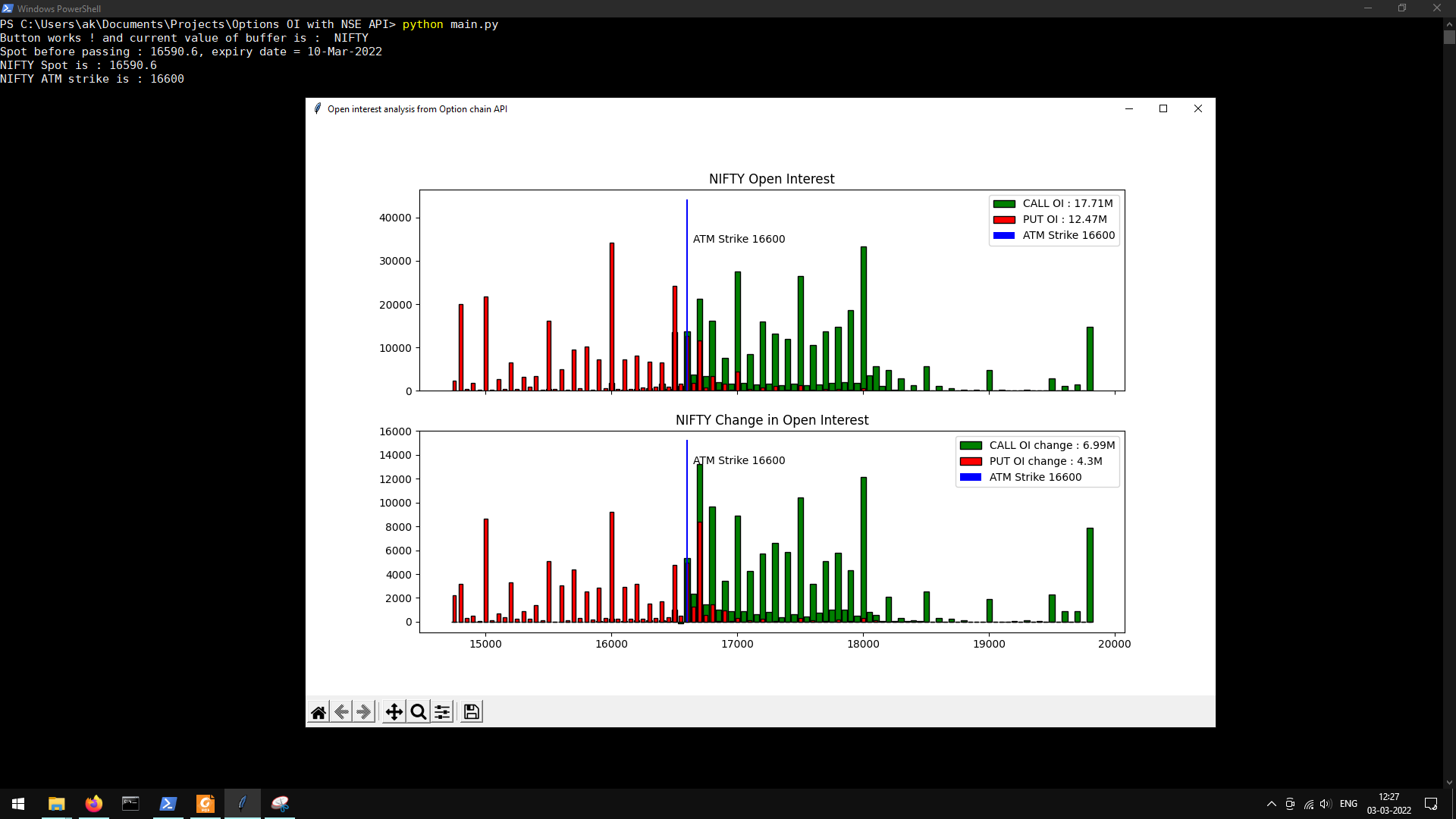Switch to PowerShell in the taskbar
The image size is (1456, 819).
pos(168,804)
